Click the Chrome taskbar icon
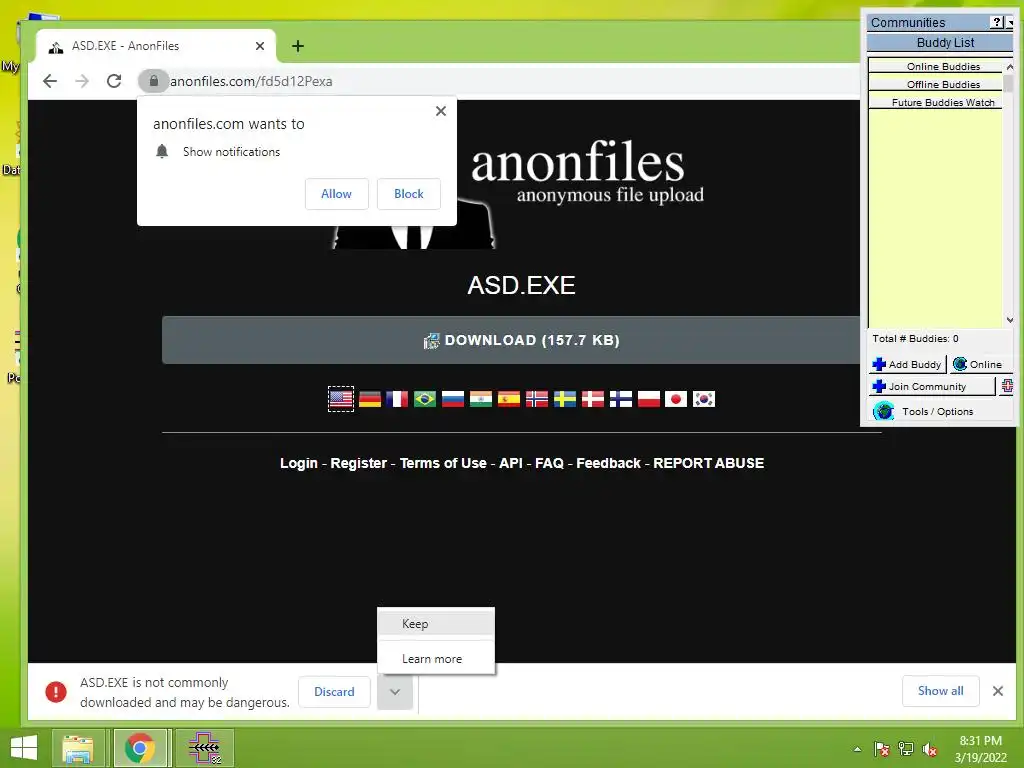 (140, 748)
